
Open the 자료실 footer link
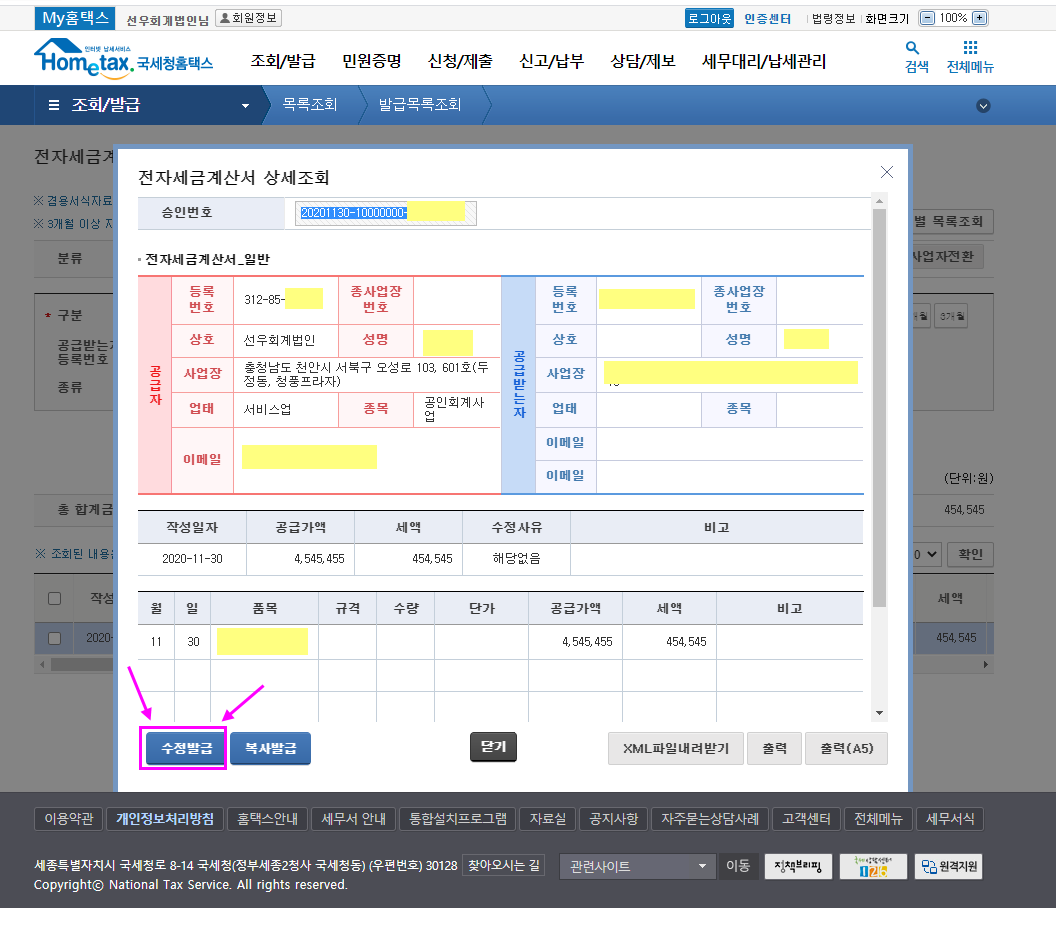(548, 819)
